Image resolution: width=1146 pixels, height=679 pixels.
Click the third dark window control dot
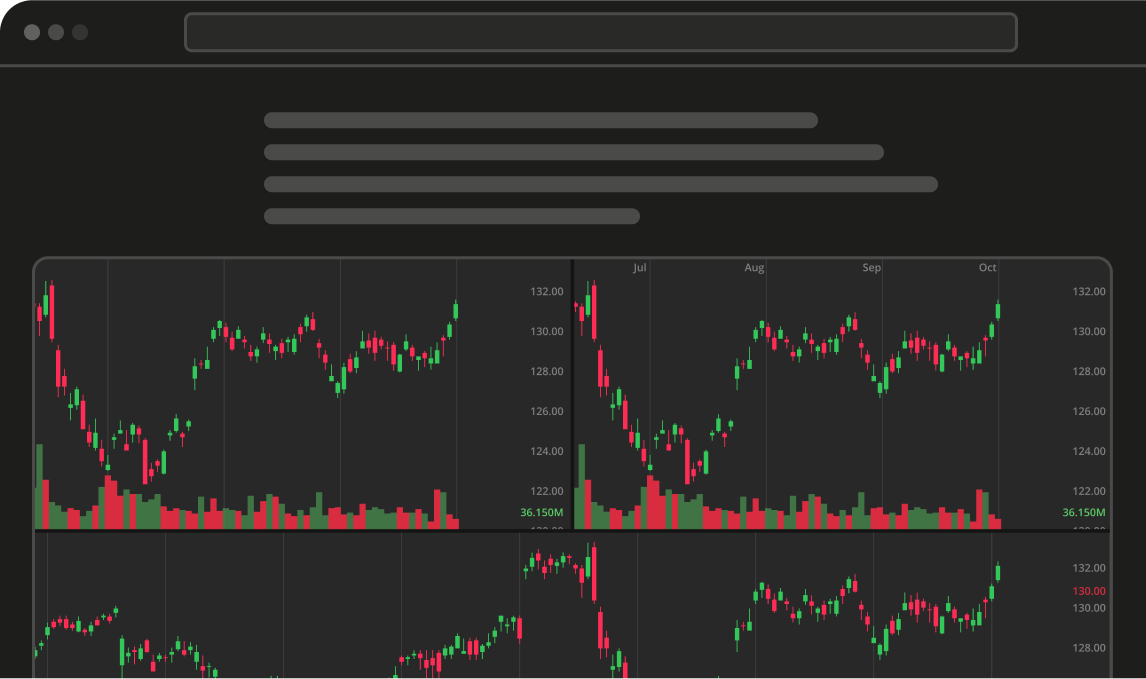click(x=80, y=32)
